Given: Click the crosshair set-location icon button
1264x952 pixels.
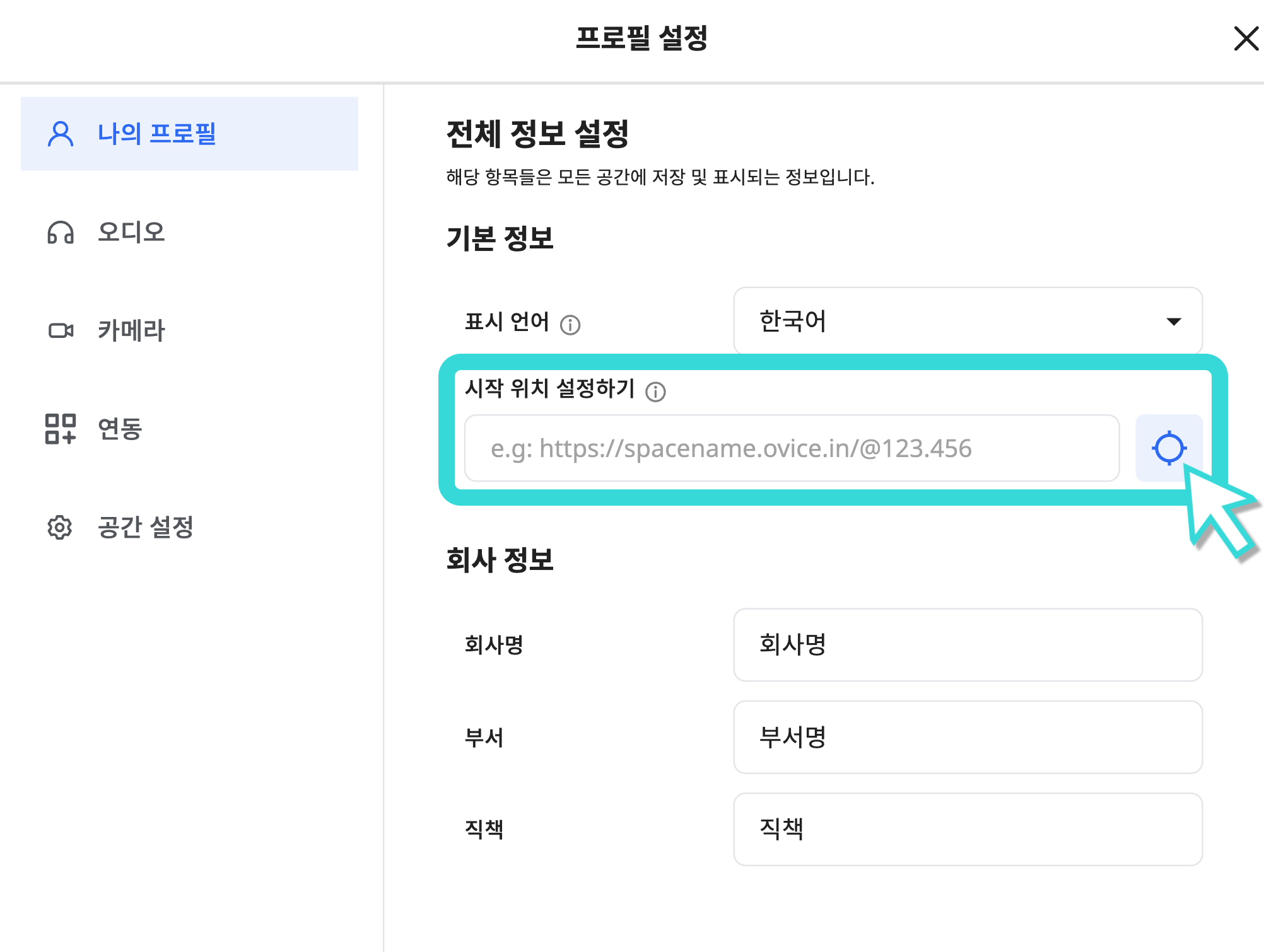Looking at the screenshot, I should [1168, 448].
